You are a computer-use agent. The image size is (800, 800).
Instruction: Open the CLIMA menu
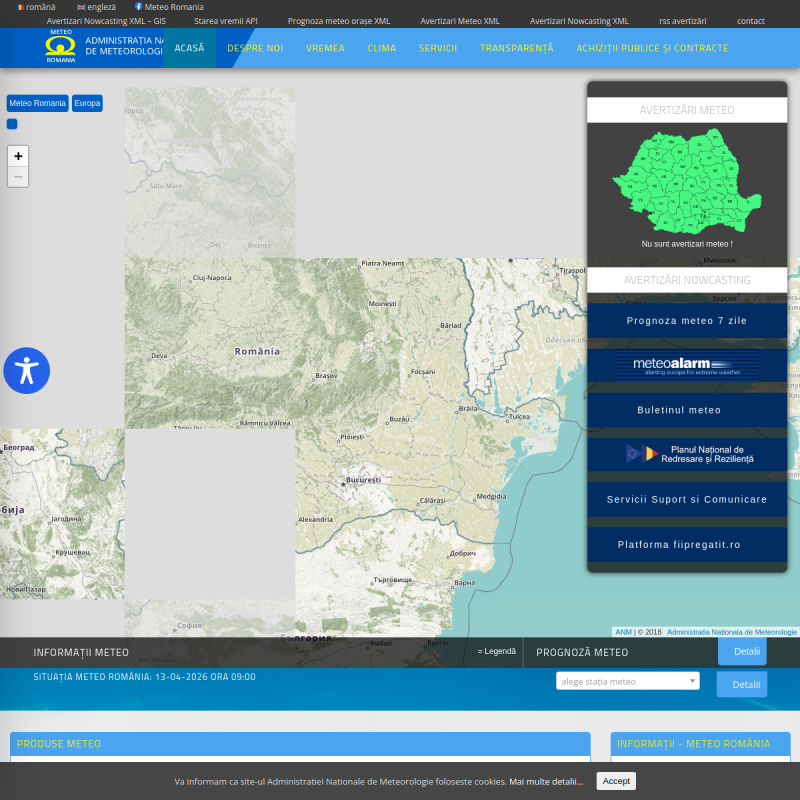tap(381, 48)
